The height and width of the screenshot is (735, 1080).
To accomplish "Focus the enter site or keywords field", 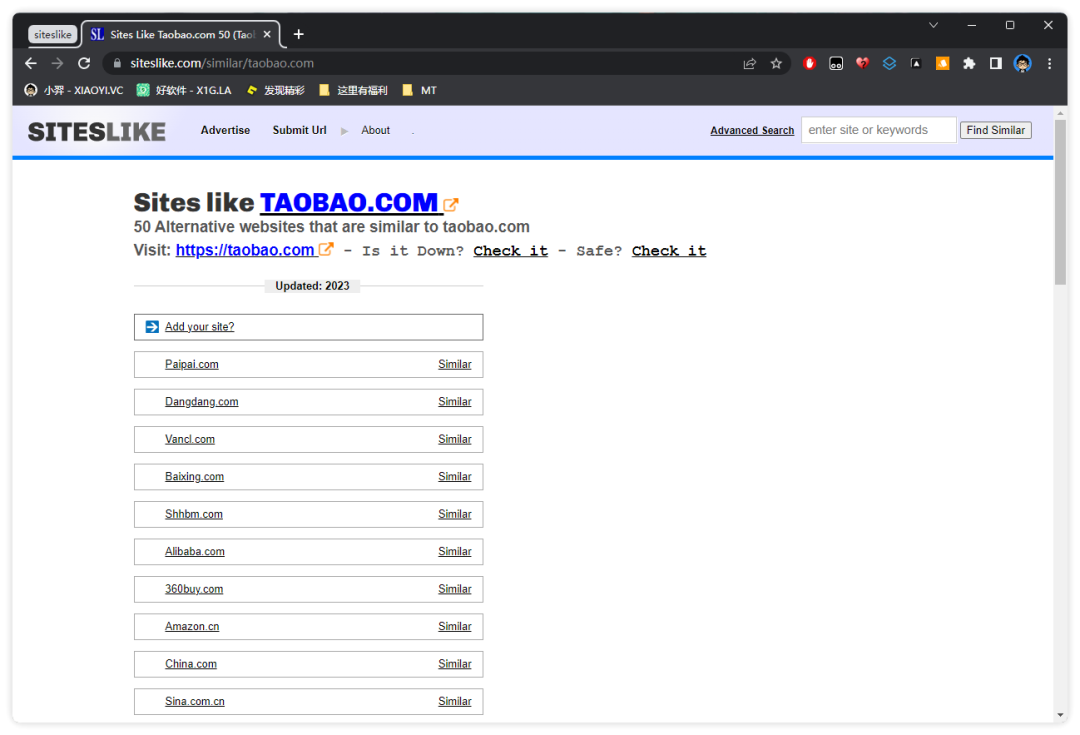I will pyautogui.click(x=878, y=130).
